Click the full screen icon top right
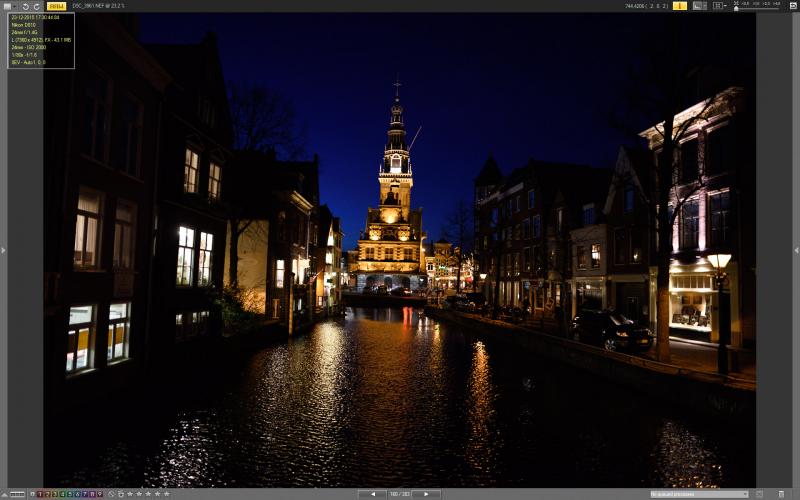This screenshot has width=800, height=500. (793, 6)
